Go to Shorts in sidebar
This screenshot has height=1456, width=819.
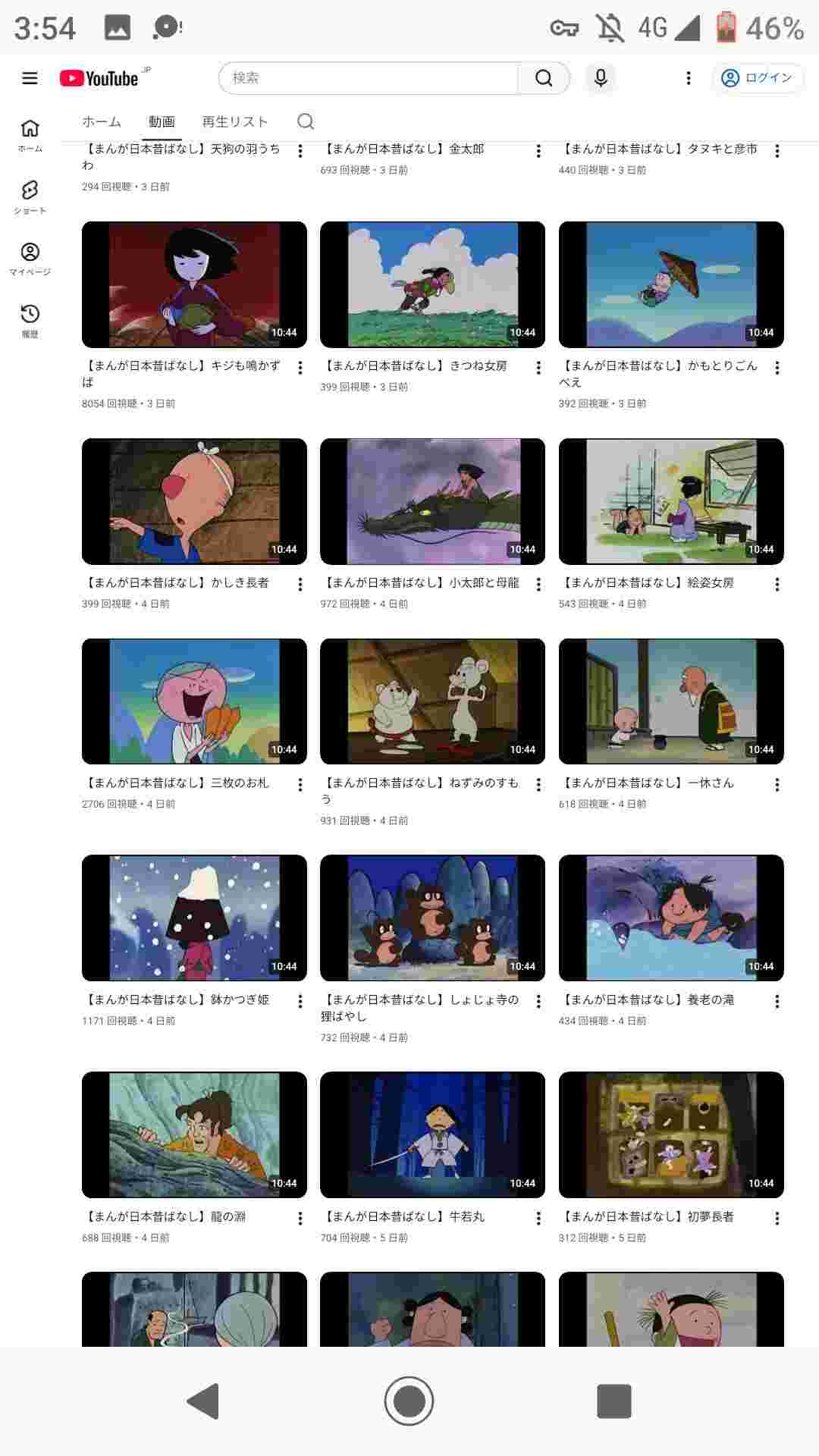click(x=30, y=197)
